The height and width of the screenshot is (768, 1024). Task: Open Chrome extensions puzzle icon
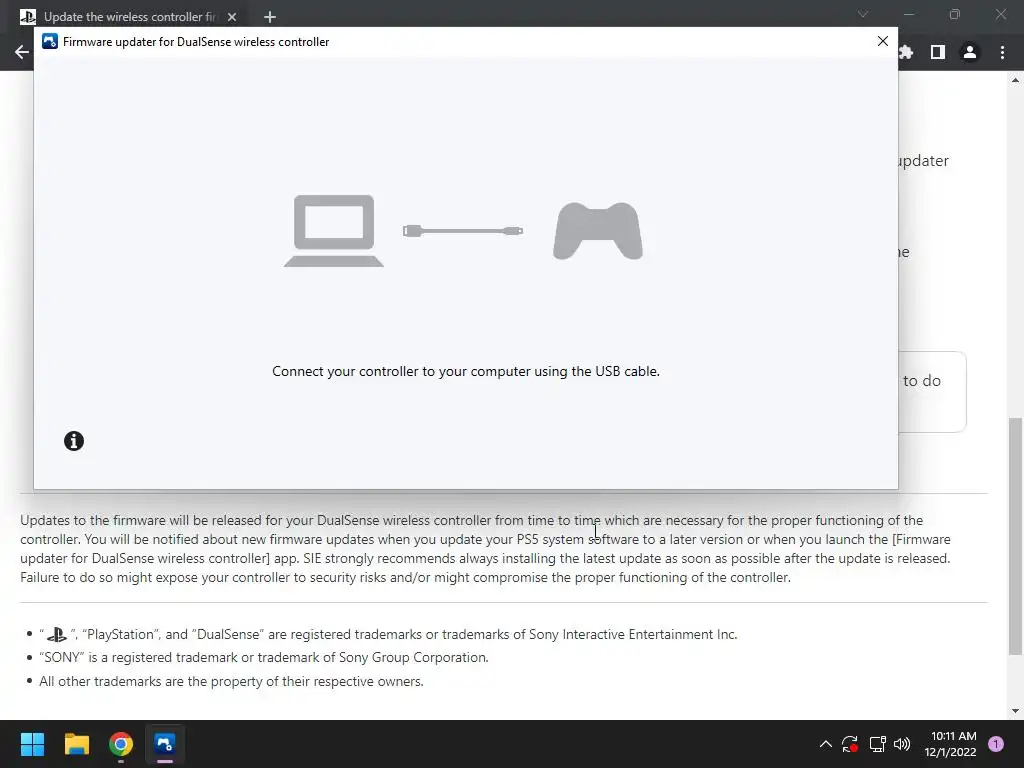(x=906, y=52)
